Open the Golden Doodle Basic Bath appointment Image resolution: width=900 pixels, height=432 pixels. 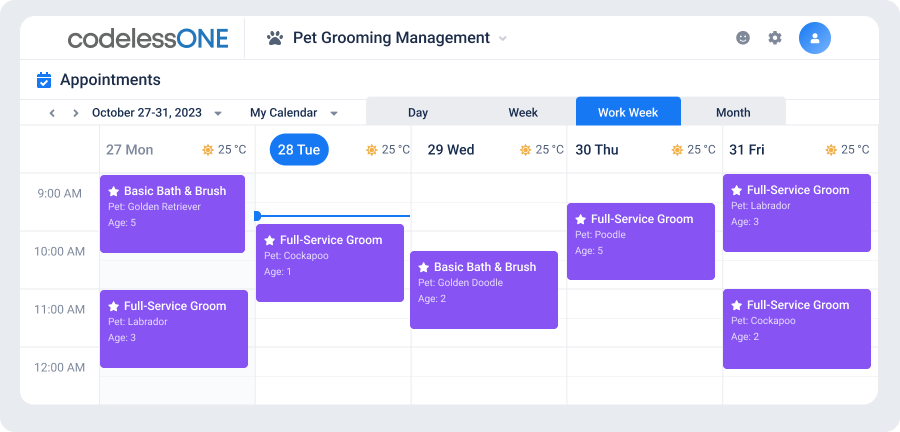484,290
